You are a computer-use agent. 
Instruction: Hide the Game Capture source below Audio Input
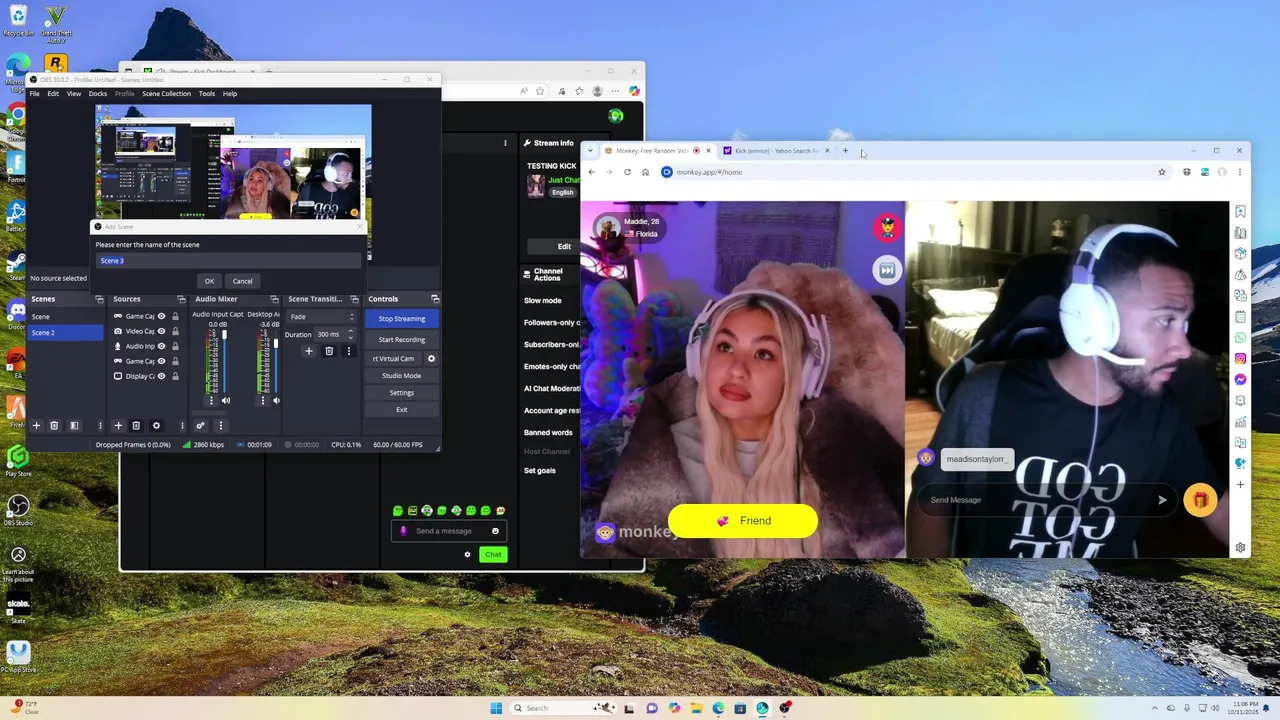tap(161, 361)
